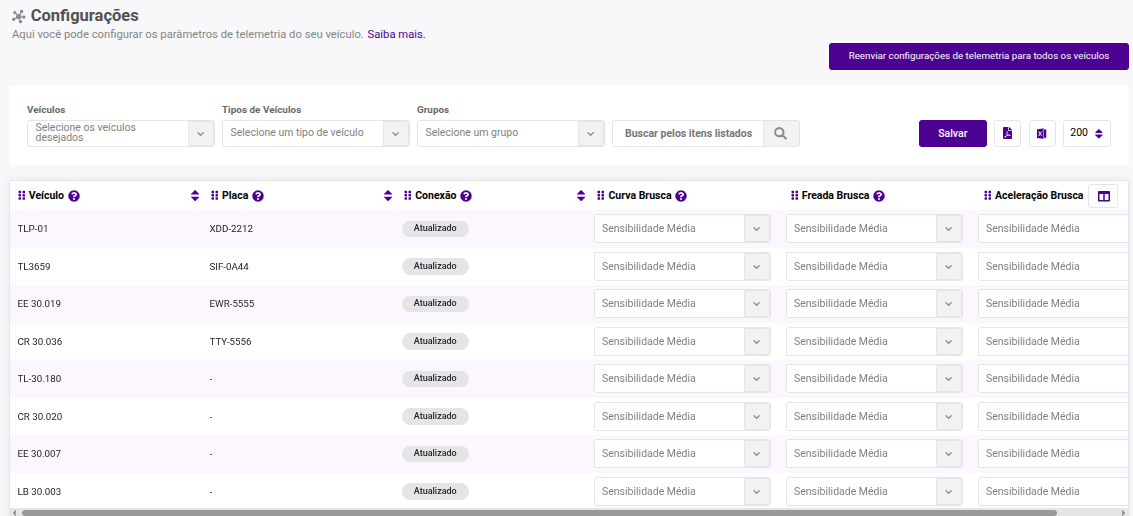Image resolution: width=1133 pixels, height=516 pixels.
Task: Show help for the Veículo column
Action: (74, 196)
